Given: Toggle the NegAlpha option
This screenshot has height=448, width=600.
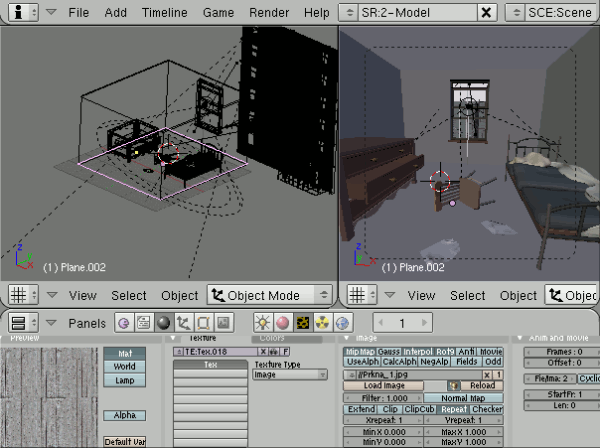Looking at the screenshot, I should pyautogui.click(x=434, y=362).
